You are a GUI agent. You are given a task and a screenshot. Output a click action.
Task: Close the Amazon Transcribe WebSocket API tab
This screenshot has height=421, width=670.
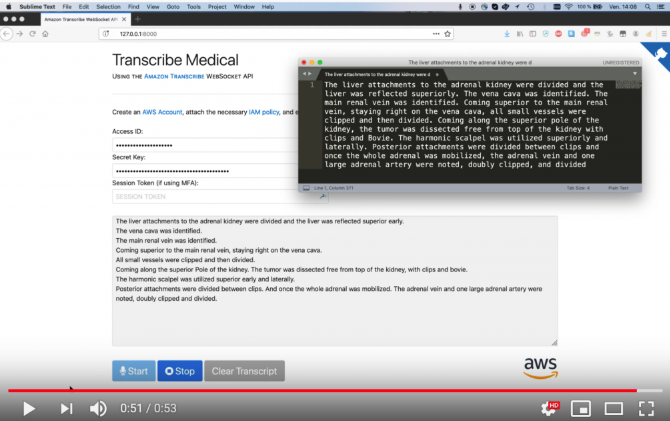pyautogui.click(x=124, y=19)
